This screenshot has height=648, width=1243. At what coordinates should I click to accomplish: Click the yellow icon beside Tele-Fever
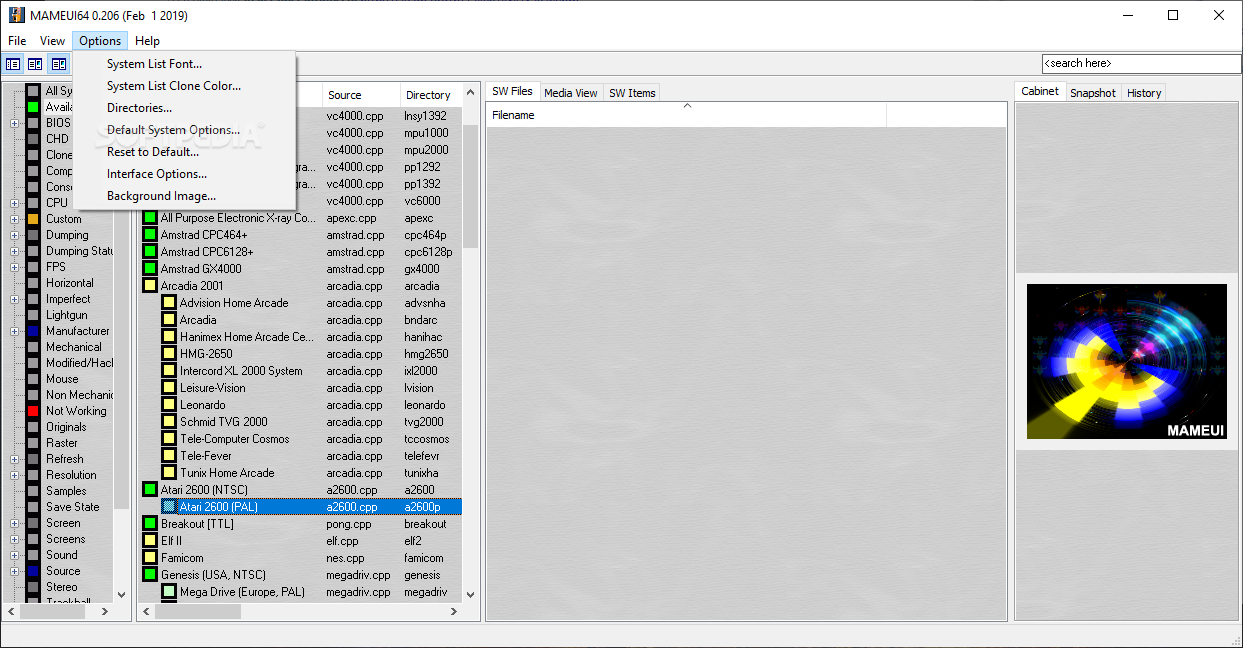[x=169, y=456]
